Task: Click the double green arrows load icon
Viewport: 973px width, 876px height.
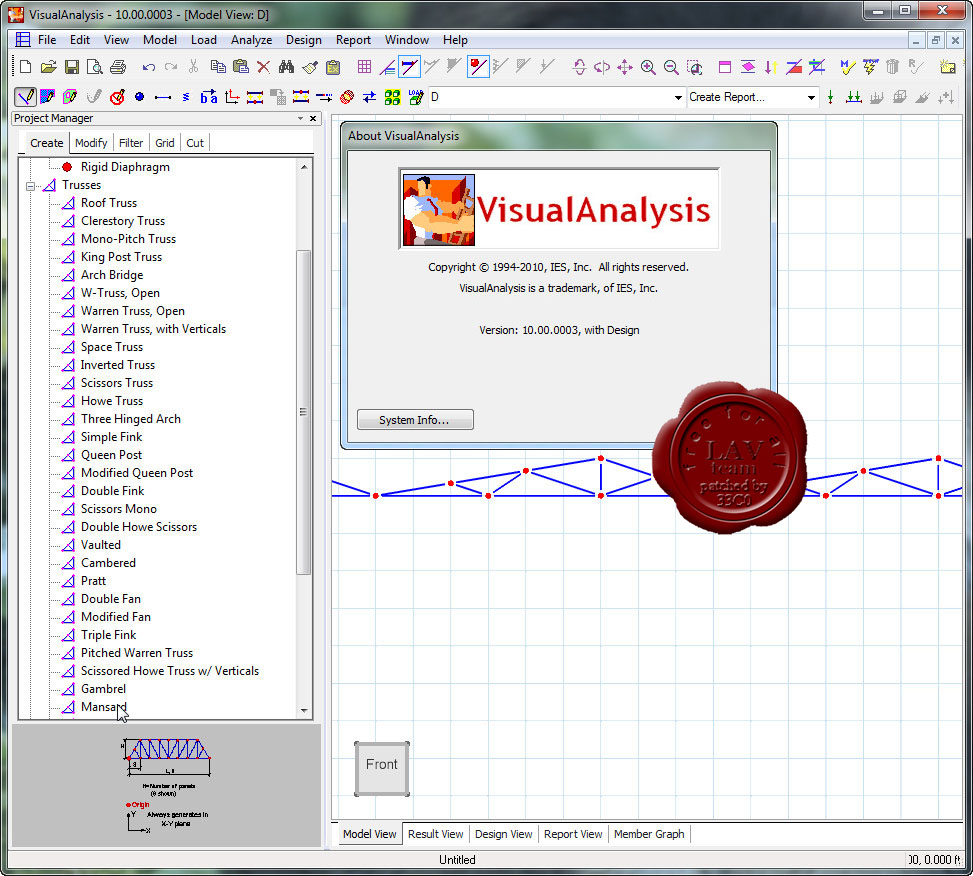Action: [x=853, y=97]
